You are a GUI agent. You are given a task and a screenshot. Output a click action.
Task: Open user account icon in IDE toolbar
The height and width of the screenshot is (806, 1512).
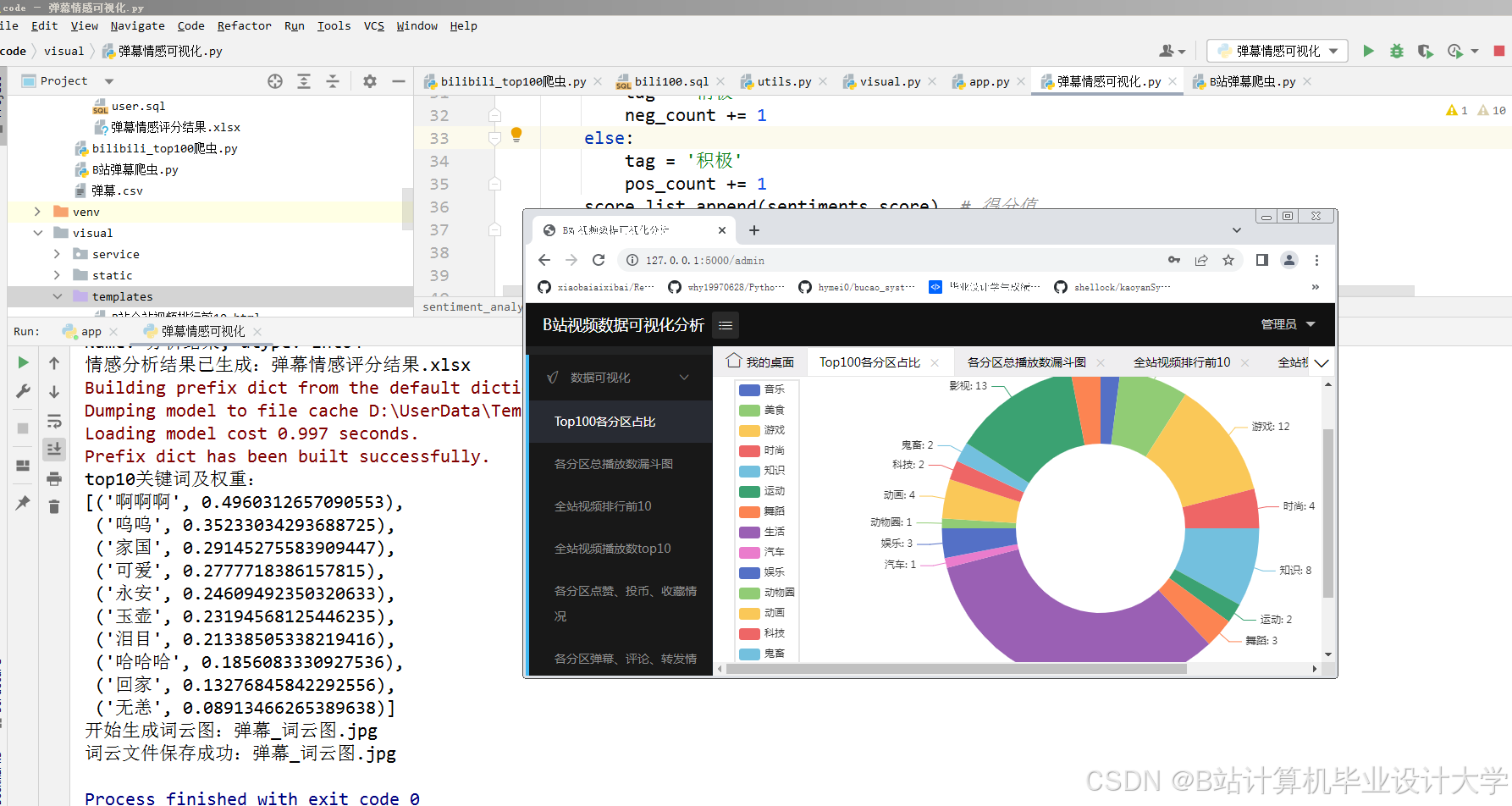[x=1172, y=51]
